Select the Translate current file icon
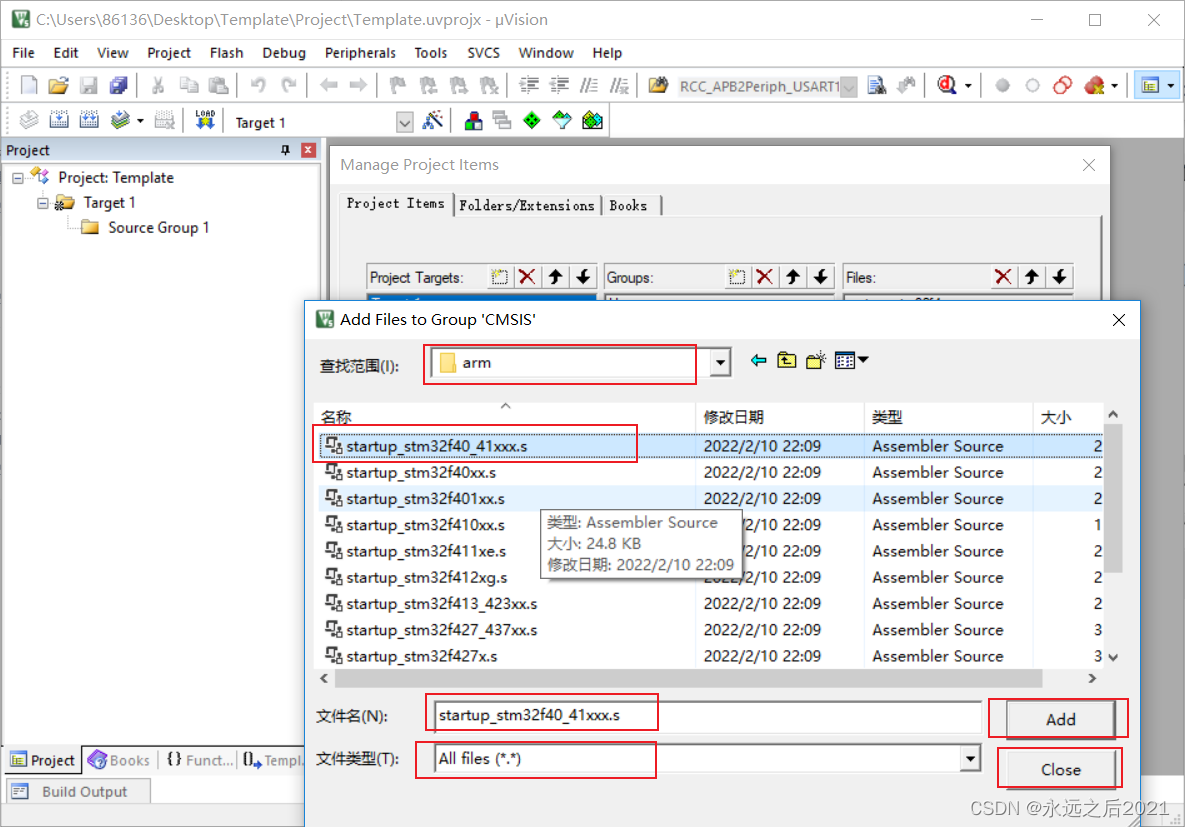 point(29,120)
